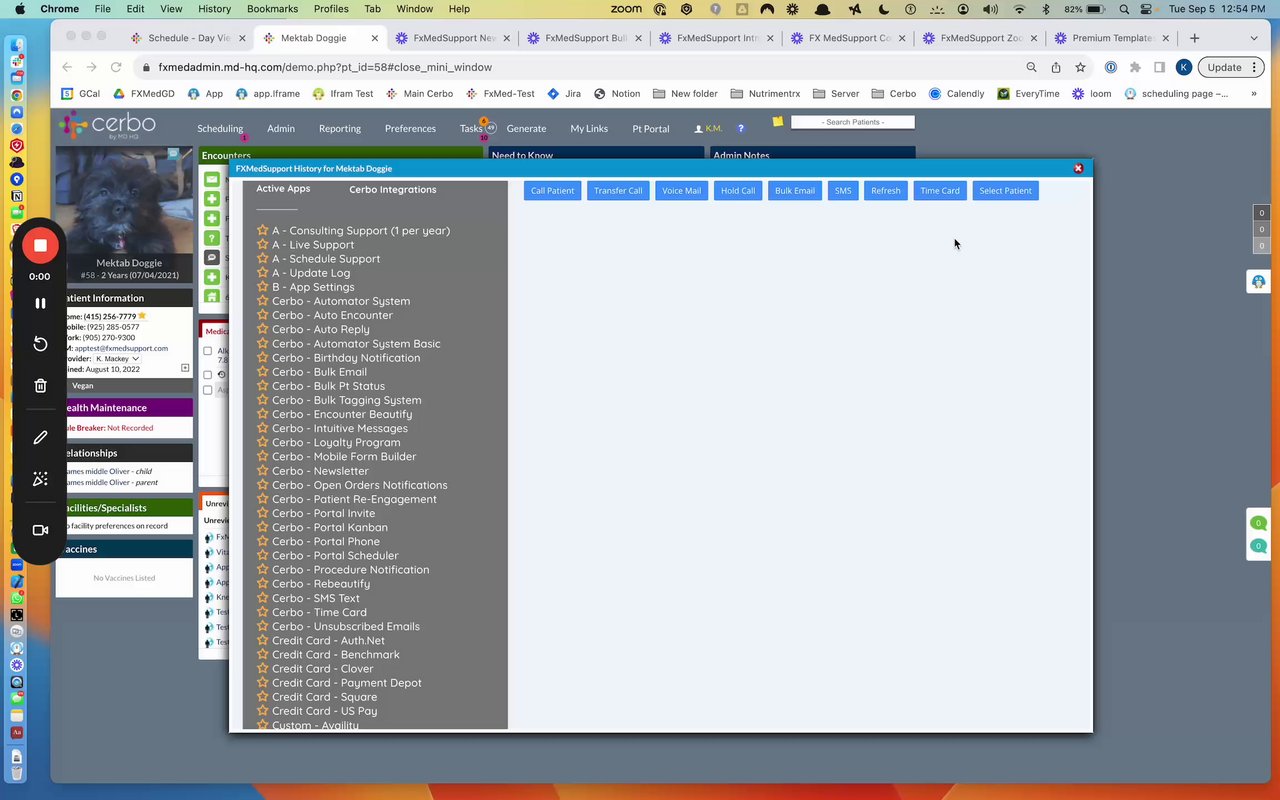Image resolution: width=1280 pixels, height=800 pixels.
Task: Toggle the camera icon in recorder bar
Action: (40, 530)
